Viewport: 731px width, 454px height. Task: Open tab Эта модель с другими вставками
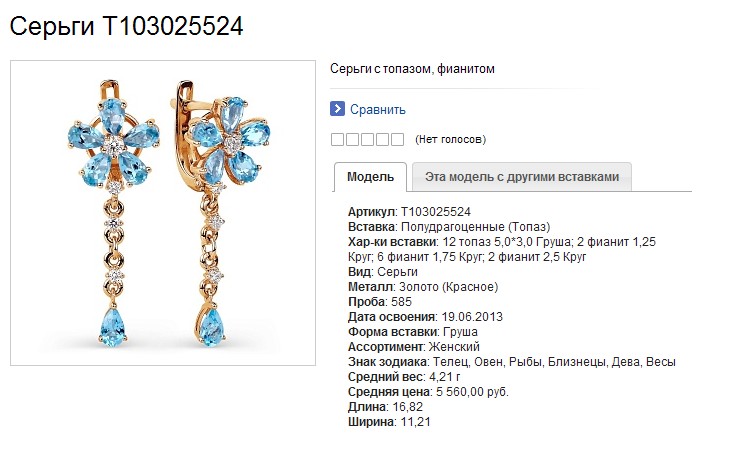(522, 177)
